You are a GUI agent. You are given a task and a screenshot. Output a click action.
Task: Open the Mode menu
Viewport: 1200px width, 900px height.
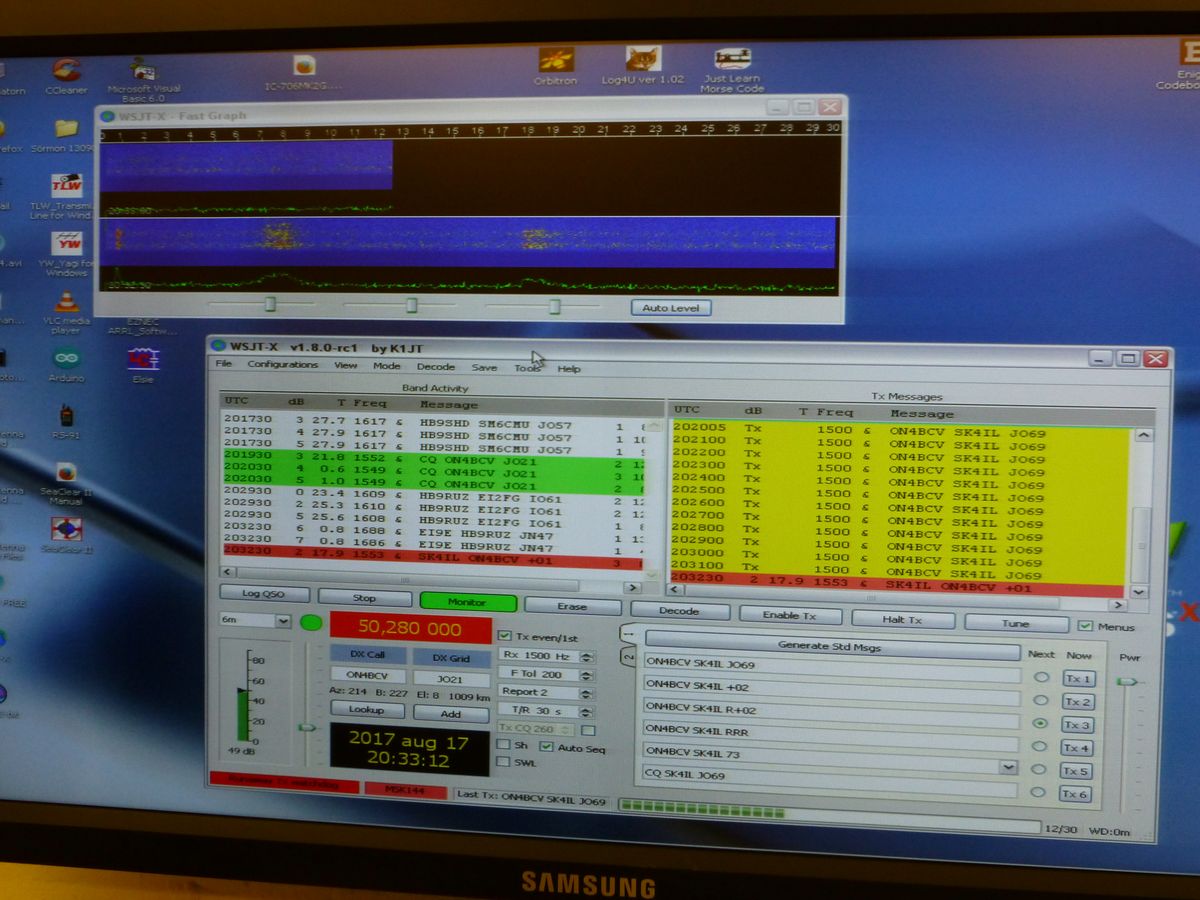387,367
